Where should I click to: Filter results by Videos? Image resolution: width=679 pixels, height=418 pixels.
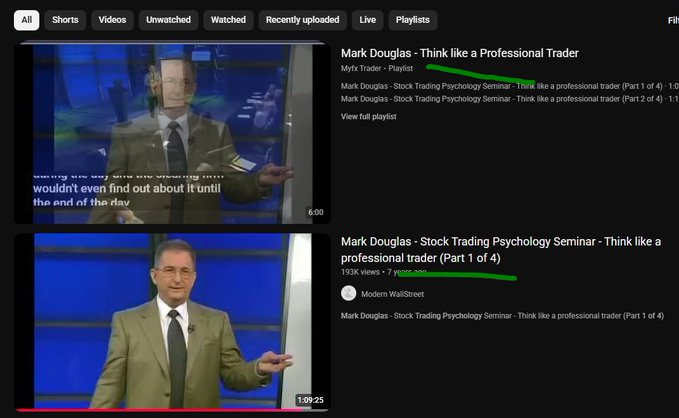[112, 20]
